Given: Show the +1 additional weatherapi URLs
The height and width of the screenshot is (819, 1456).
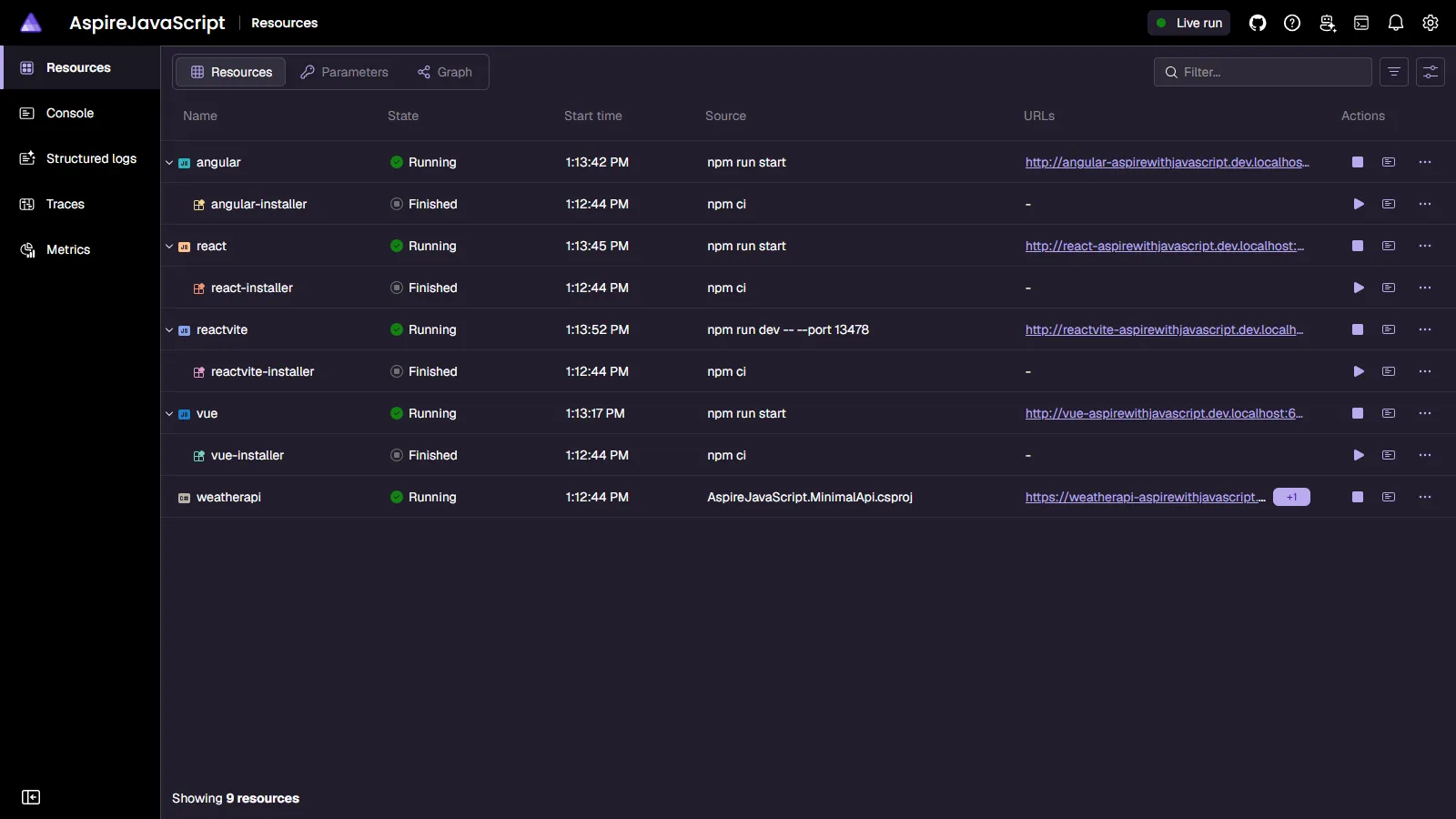Looking at the screenshot, I should tap(1291, 497).
